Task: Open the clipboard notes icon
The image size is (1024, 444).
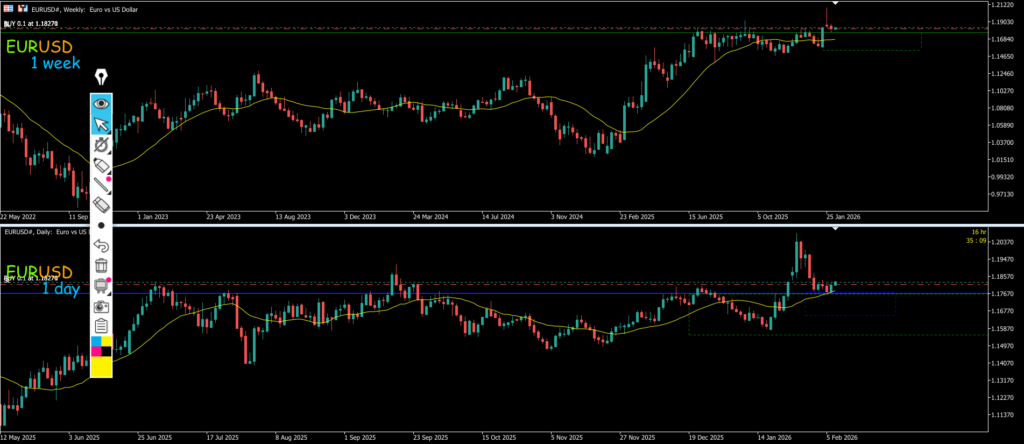Action: point(101,326)
